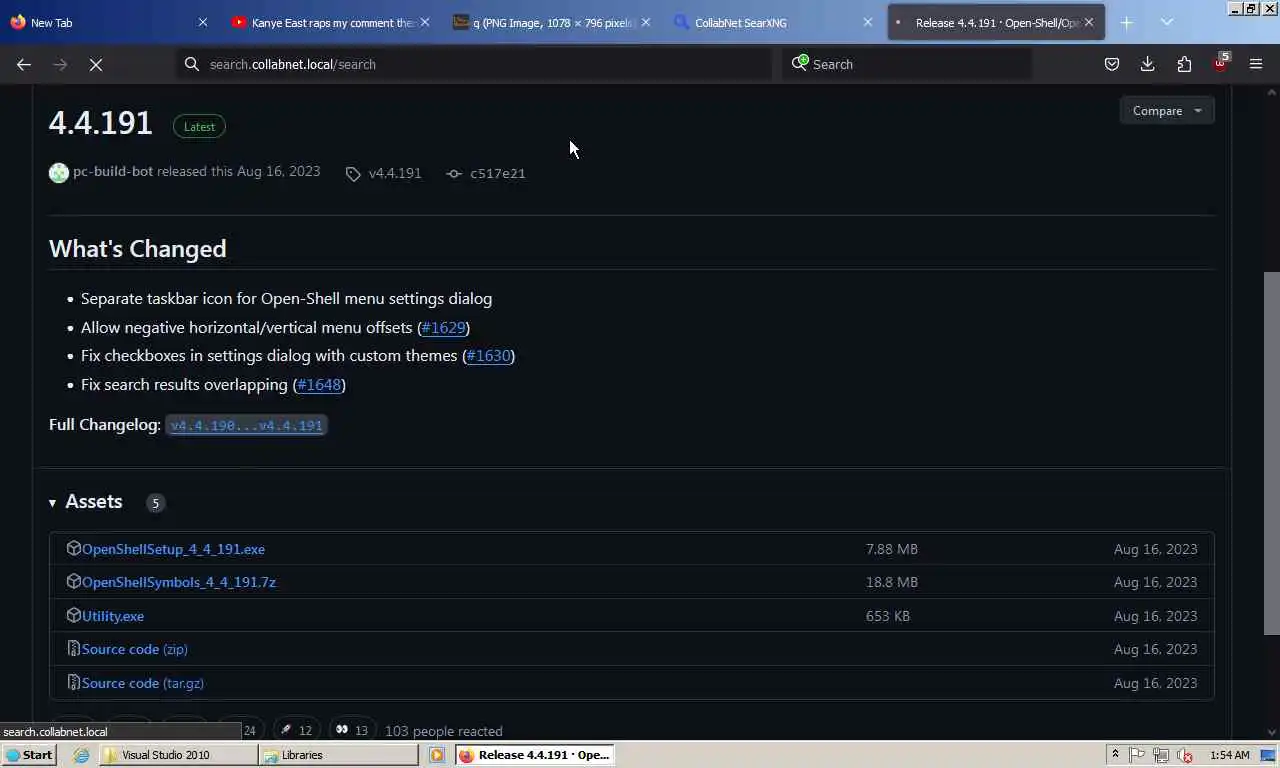This screenshot has height=768, width=1280.
Task: Click the Release 4.4.191 Firefox taskbar button
Action: click(535, 755)
